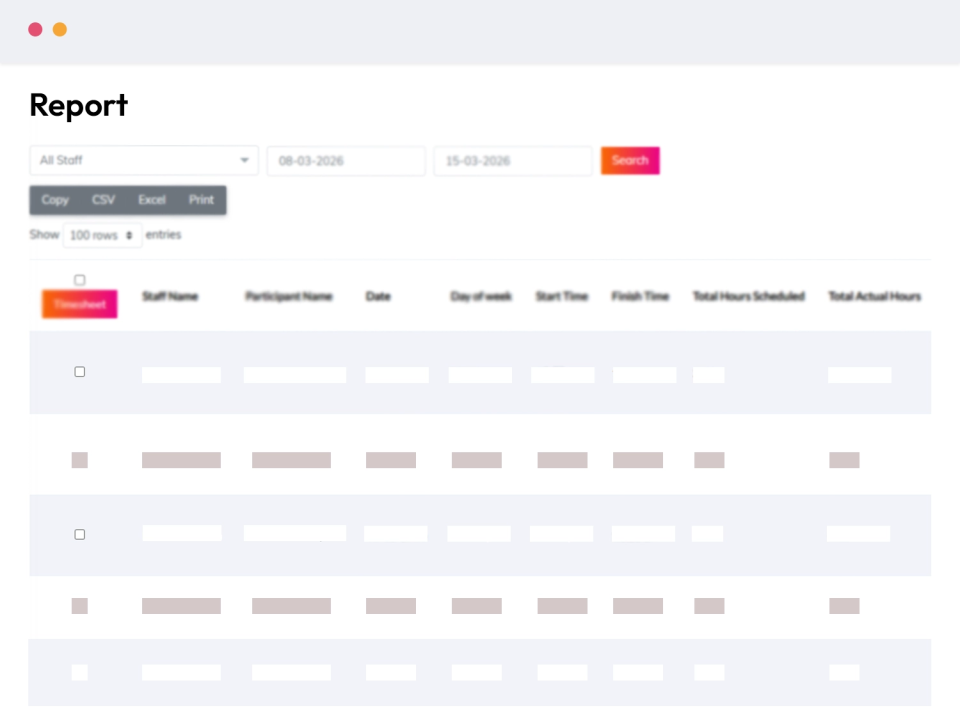960x724 pixels.
Task: Check the first row's checkbox
Action: coord(80,371)
